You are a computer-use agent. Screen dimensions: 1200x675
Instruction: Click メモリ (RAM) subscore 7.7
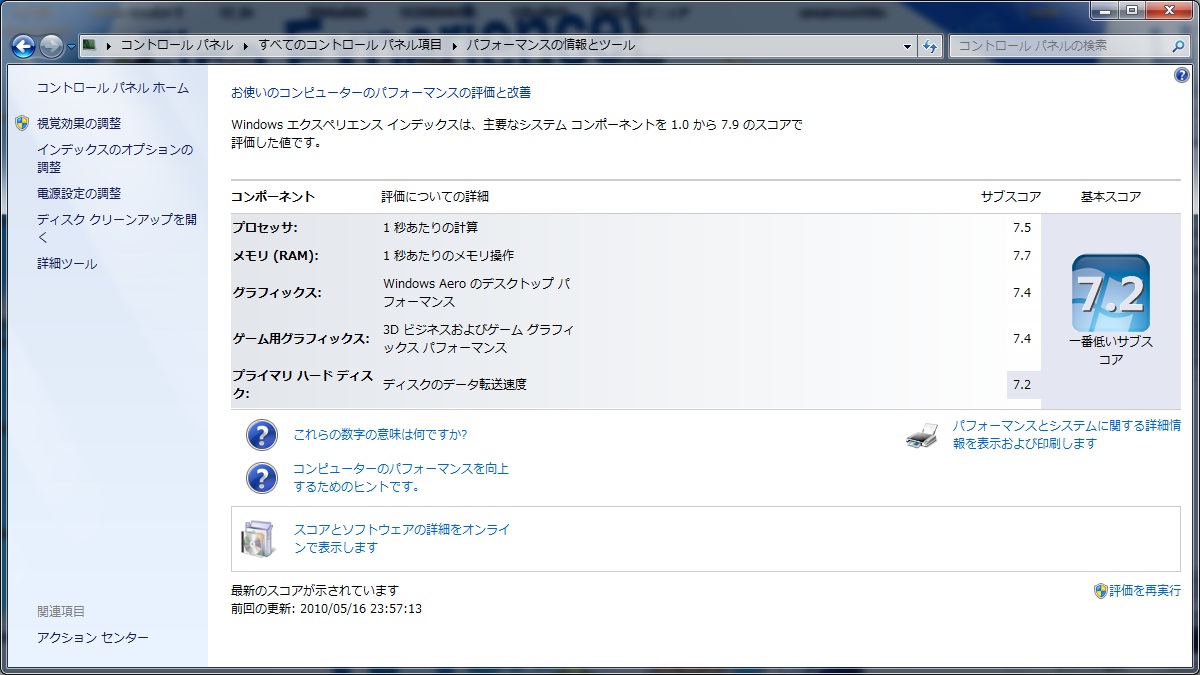click(x=1021, y=256)
